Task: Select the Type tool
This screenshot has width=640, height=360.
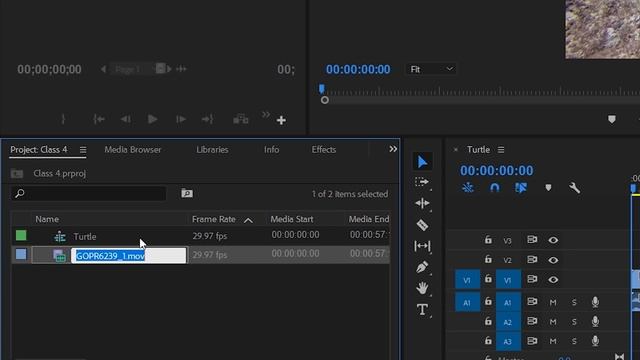Action: (x=422, y=309)
